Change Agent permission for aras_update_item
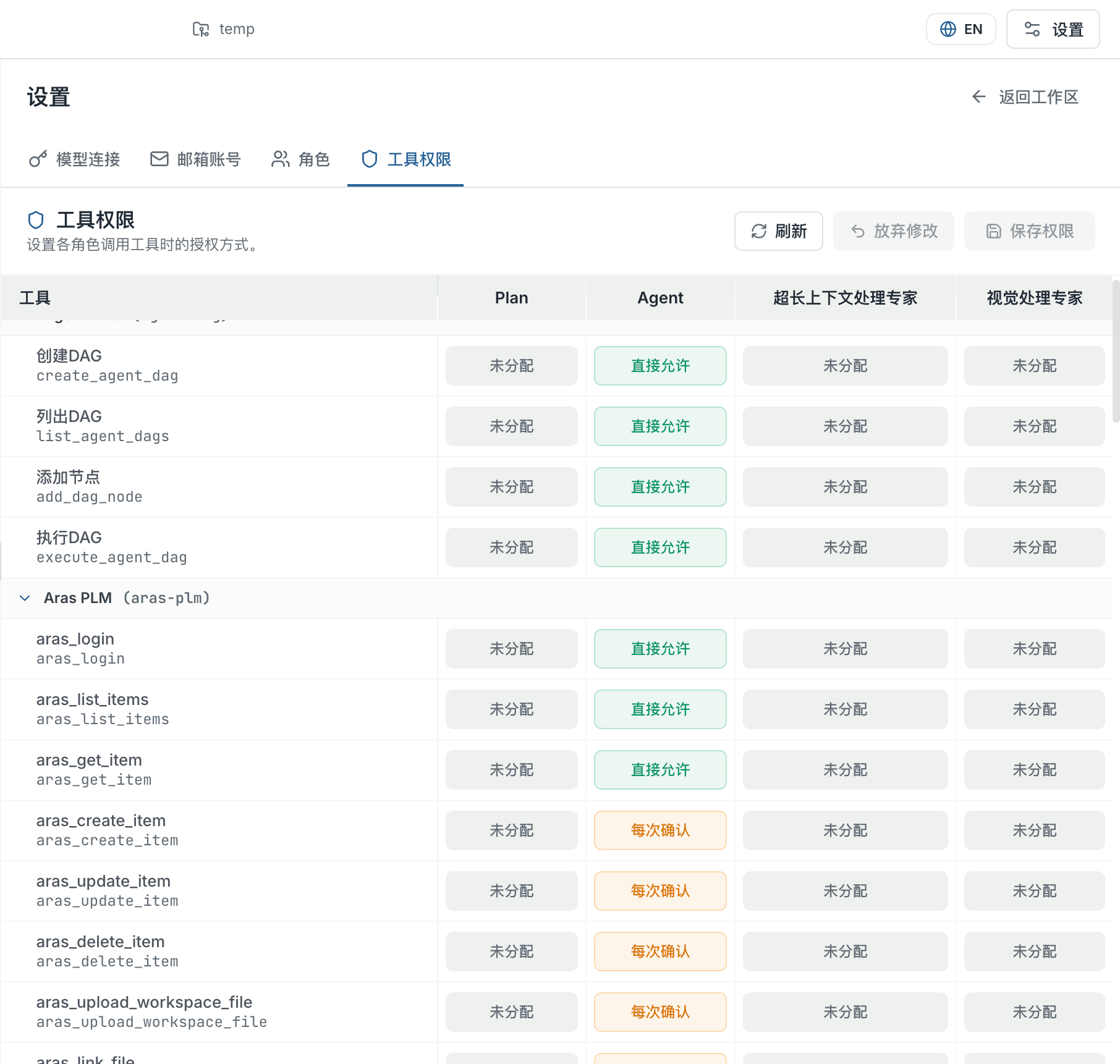Screen dimensions: 1120x1064 tap(660, 891)
